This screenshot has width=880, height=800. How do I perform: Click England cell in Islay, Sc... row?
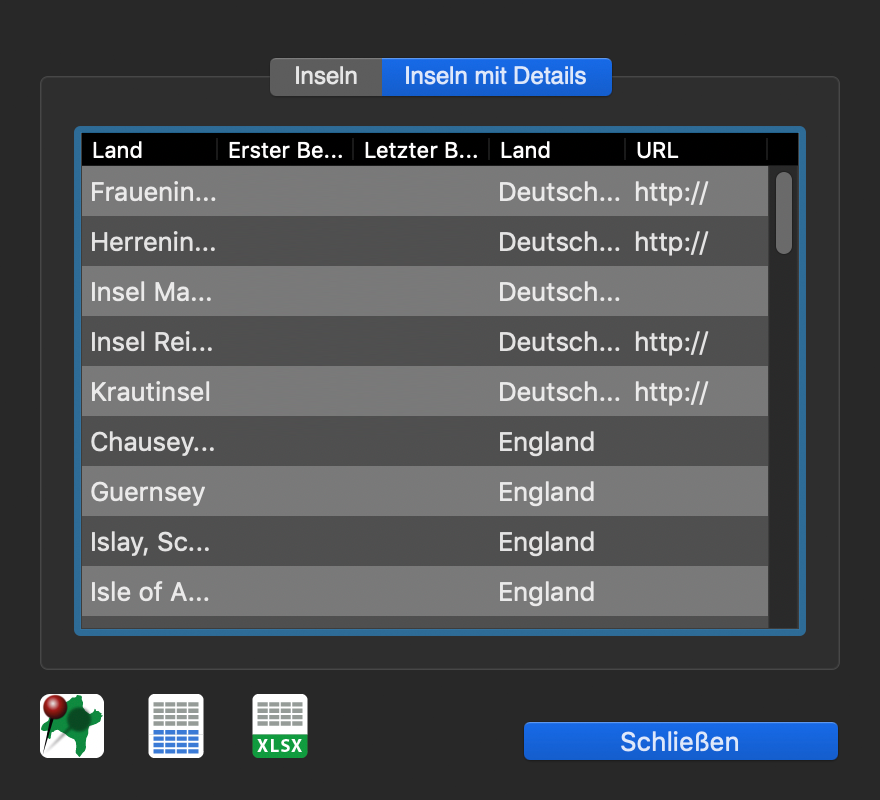coord(547,542)
